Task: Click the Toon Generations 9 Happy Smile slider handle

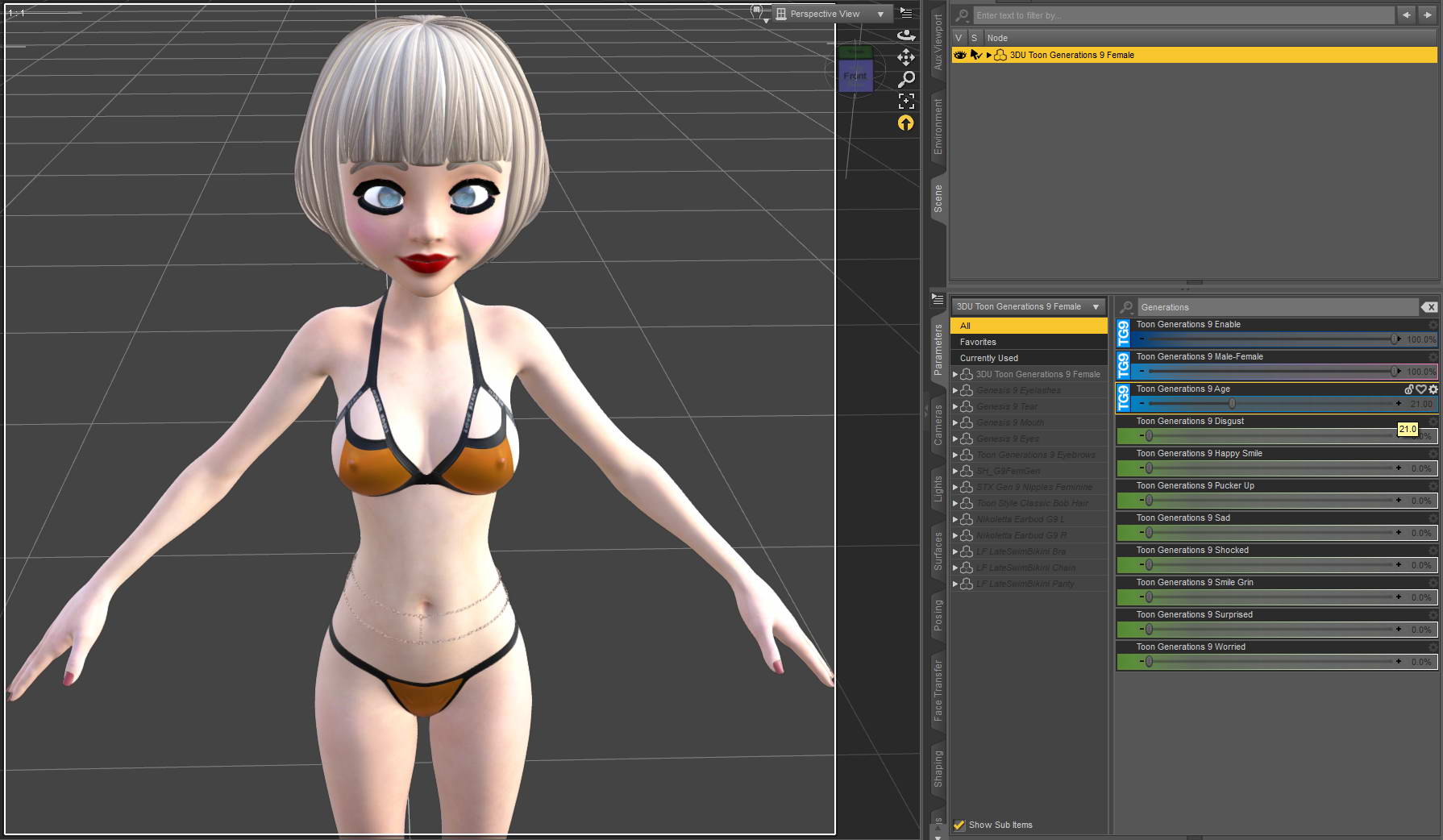Action: point(1149,468)
